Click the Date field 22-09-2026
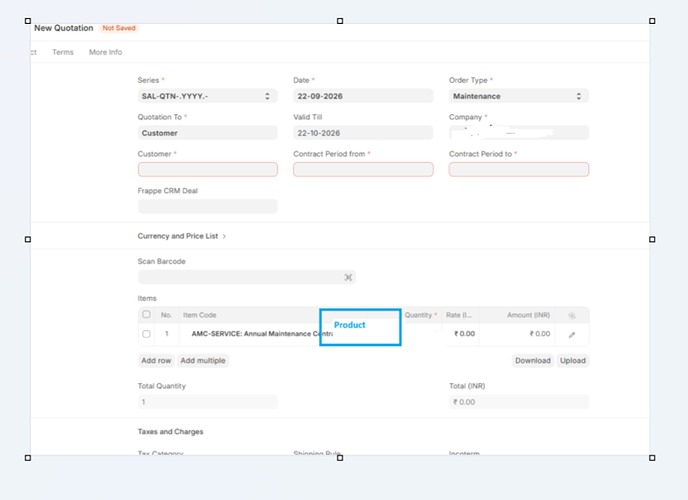The height and width of the screenshot is (500, 688). [x=363, y=96]
